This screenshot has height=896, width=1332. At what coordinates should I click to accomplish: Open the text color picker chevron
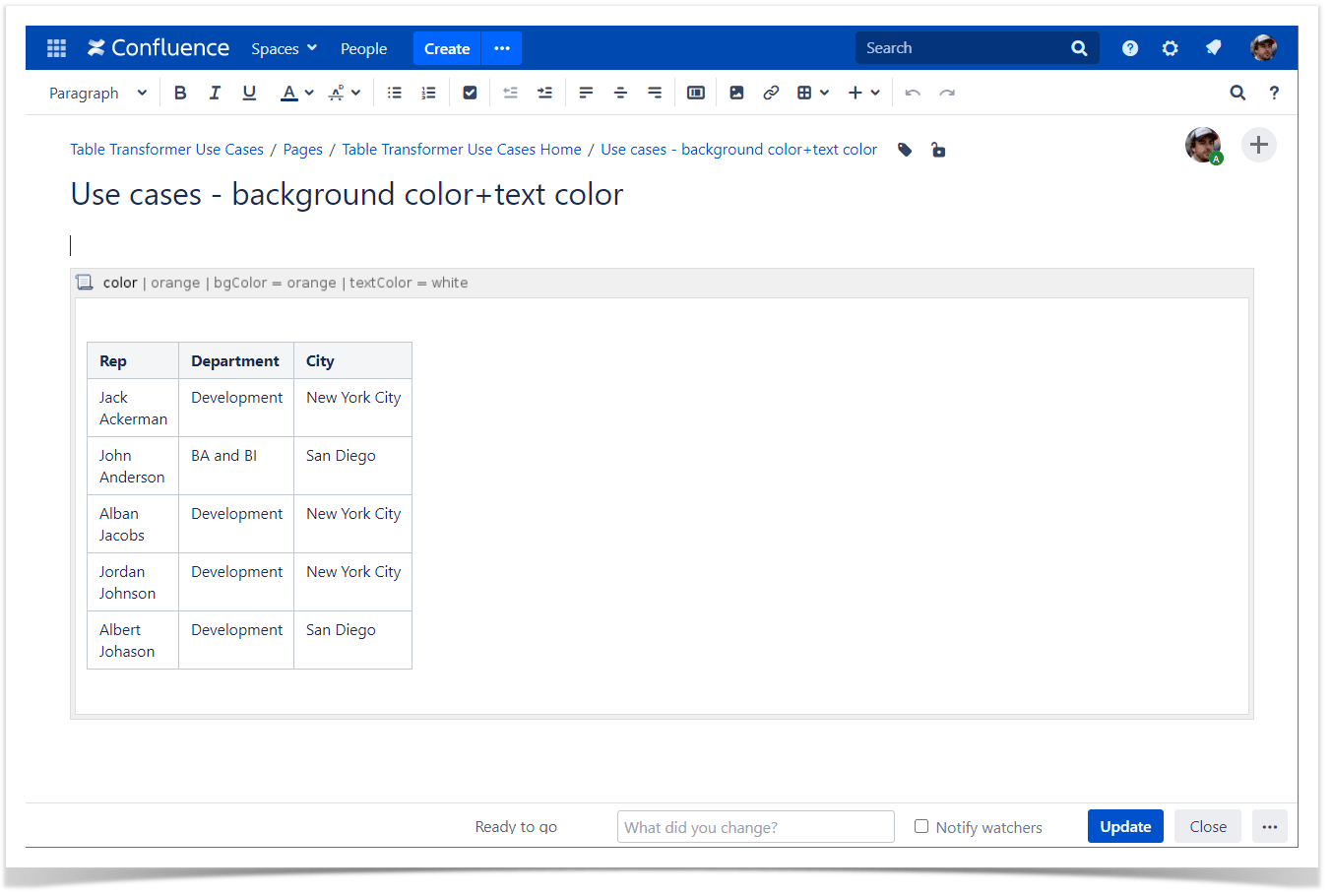pos(307,92)
